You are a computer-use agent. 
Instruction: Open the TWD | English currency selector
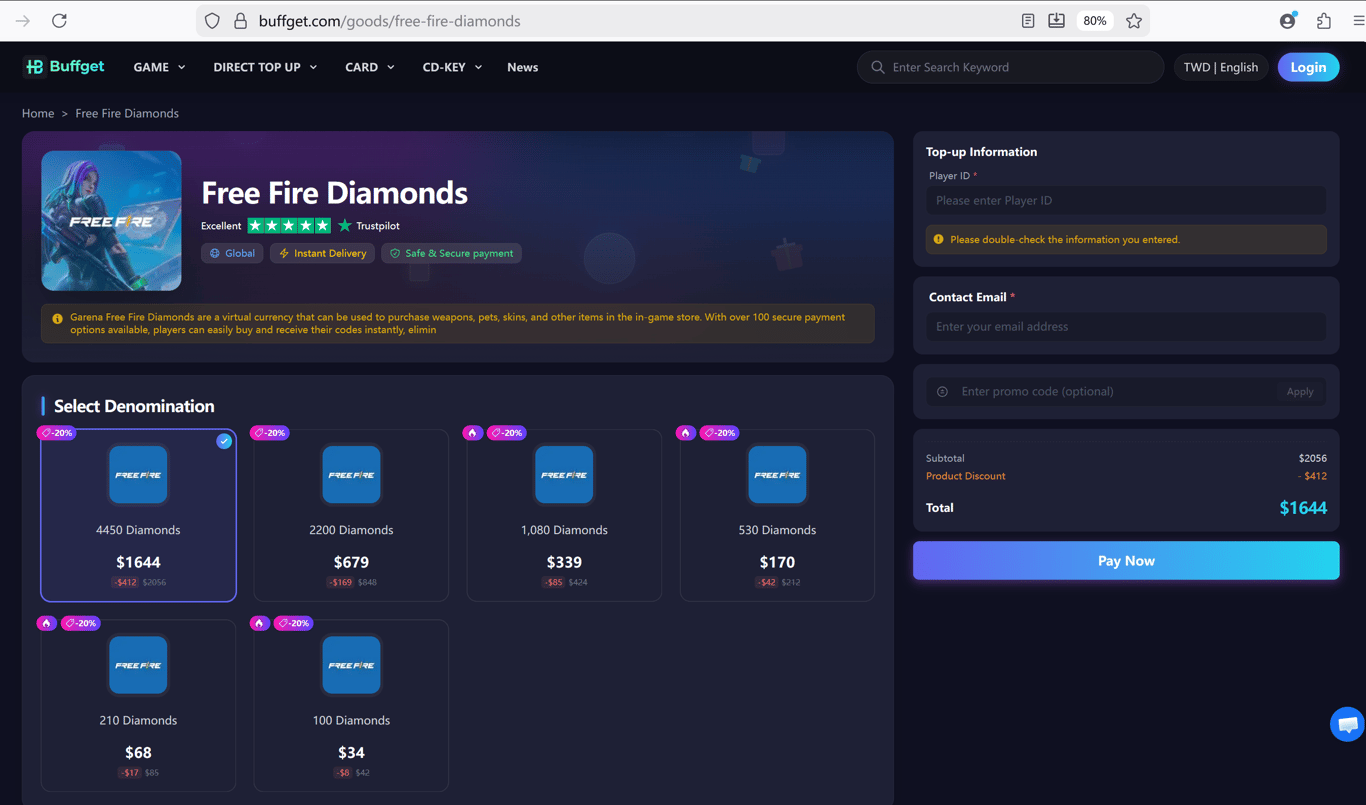1220,67
